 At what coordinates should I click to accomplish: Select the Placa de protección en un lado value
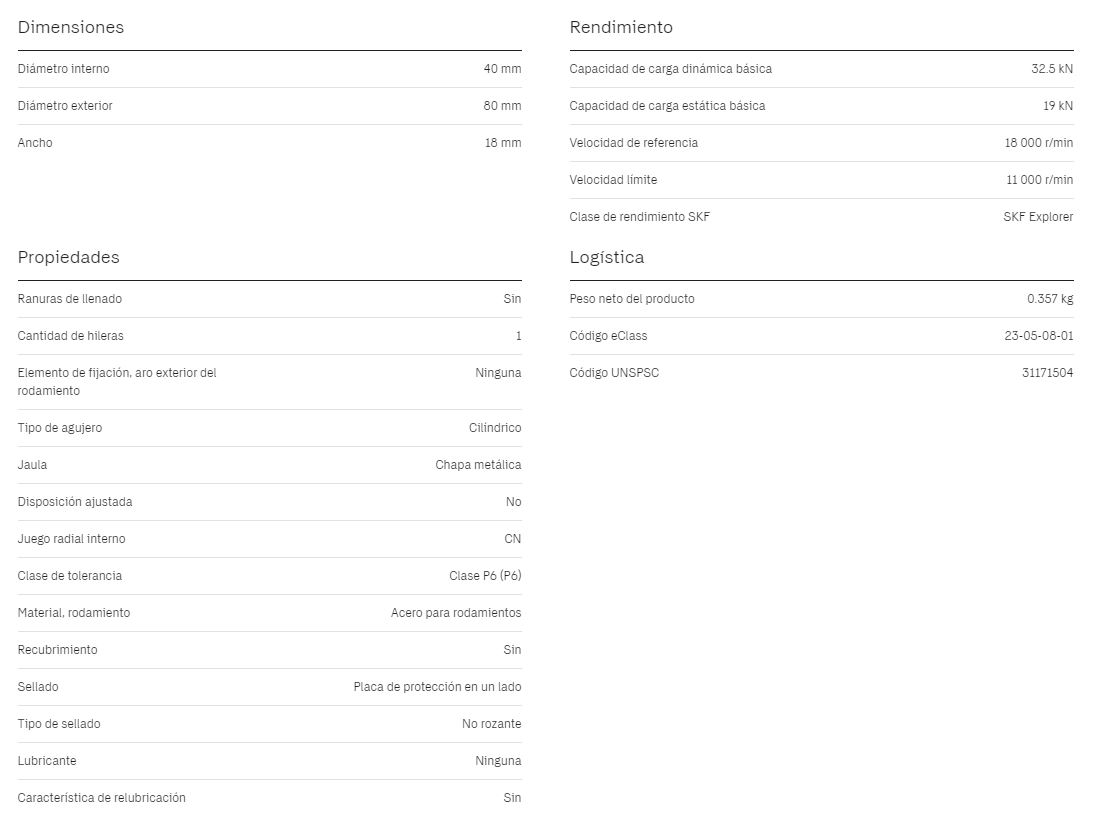(x=437, y=686)
